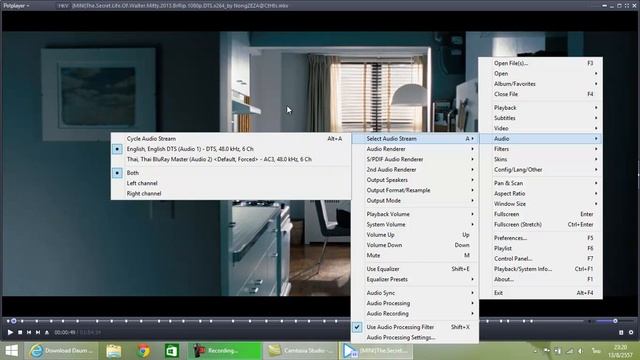The height and width of the screenshot is (360, 640).
Task: Jump to the previous file or chapter
Action: point(29,332)
